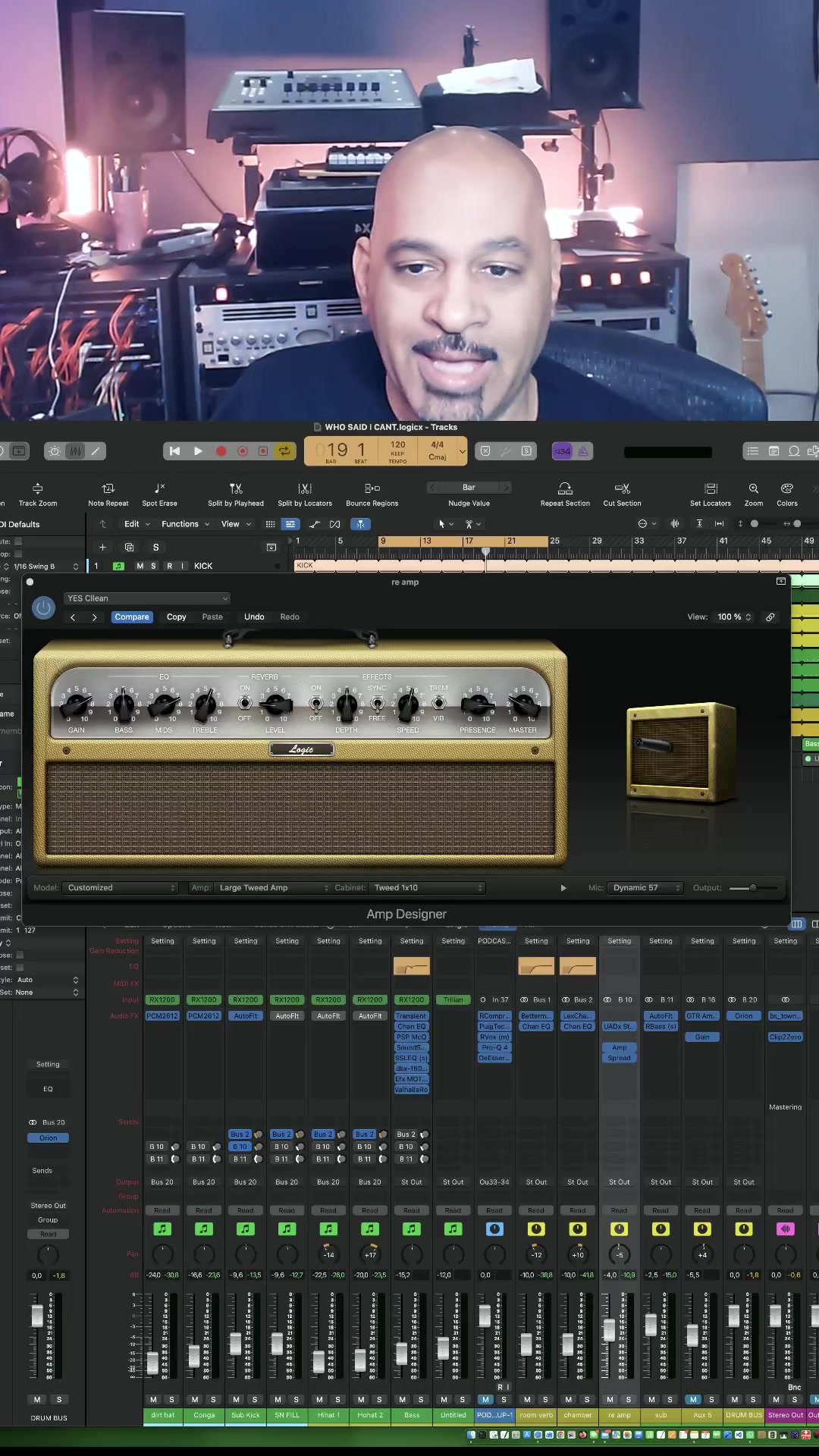Adjust the Amp Designer Output slider
This screenshot has width=819, height=1456.
pyautogui.click(x=753, y=888)
